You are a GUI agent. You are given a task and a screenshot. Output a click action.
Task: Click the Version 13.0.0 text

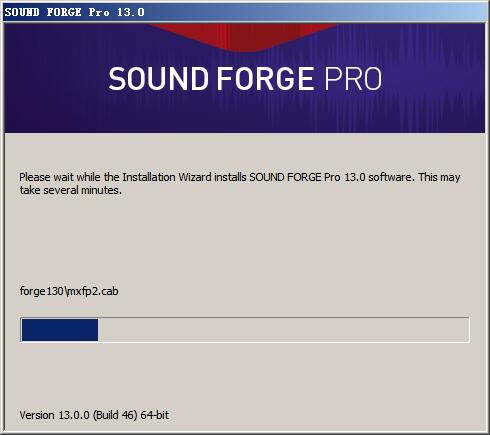click(54, 415)
